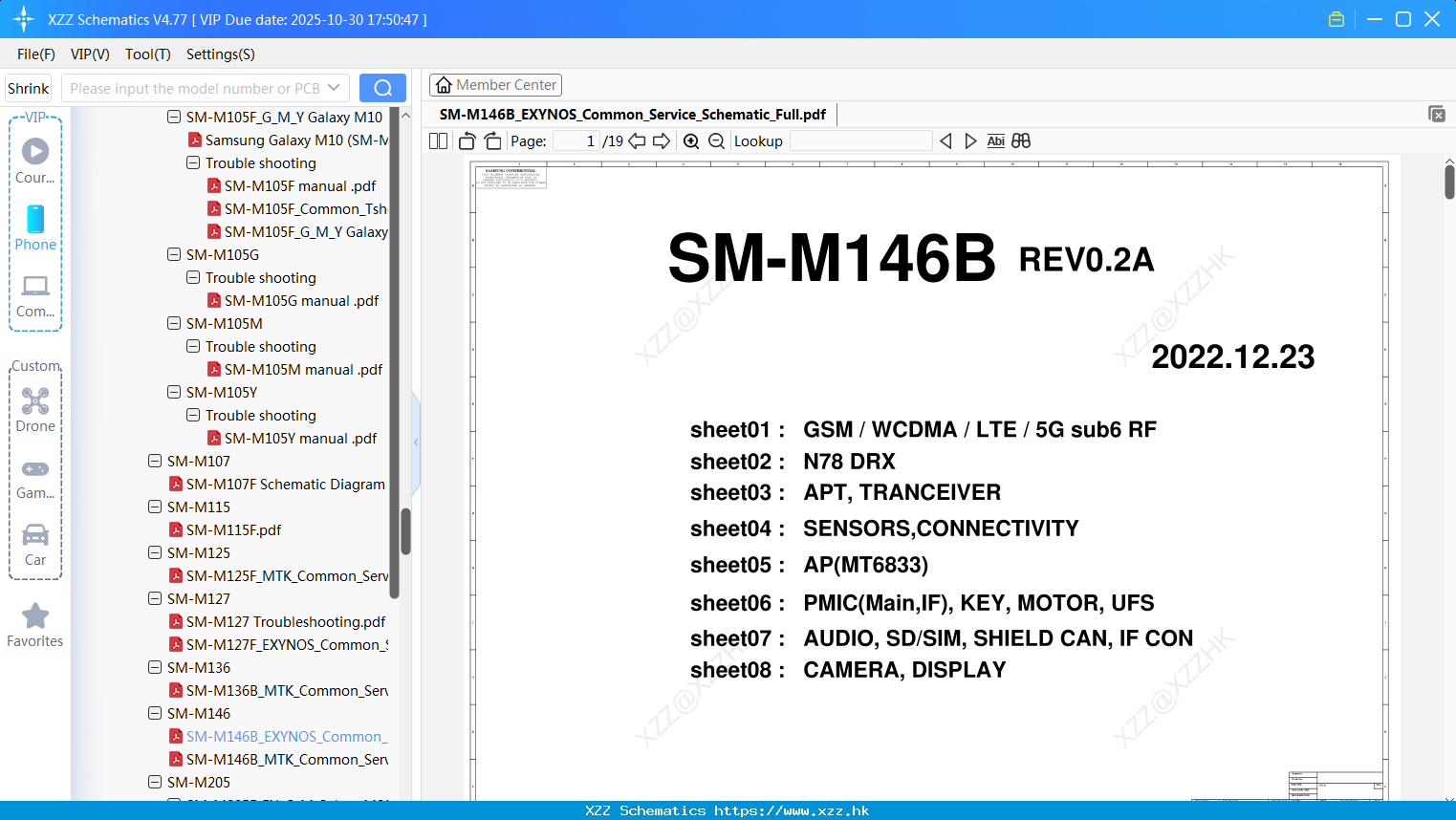
Task: Collapse the SM-M107 tree node
Action: (155, 461)
